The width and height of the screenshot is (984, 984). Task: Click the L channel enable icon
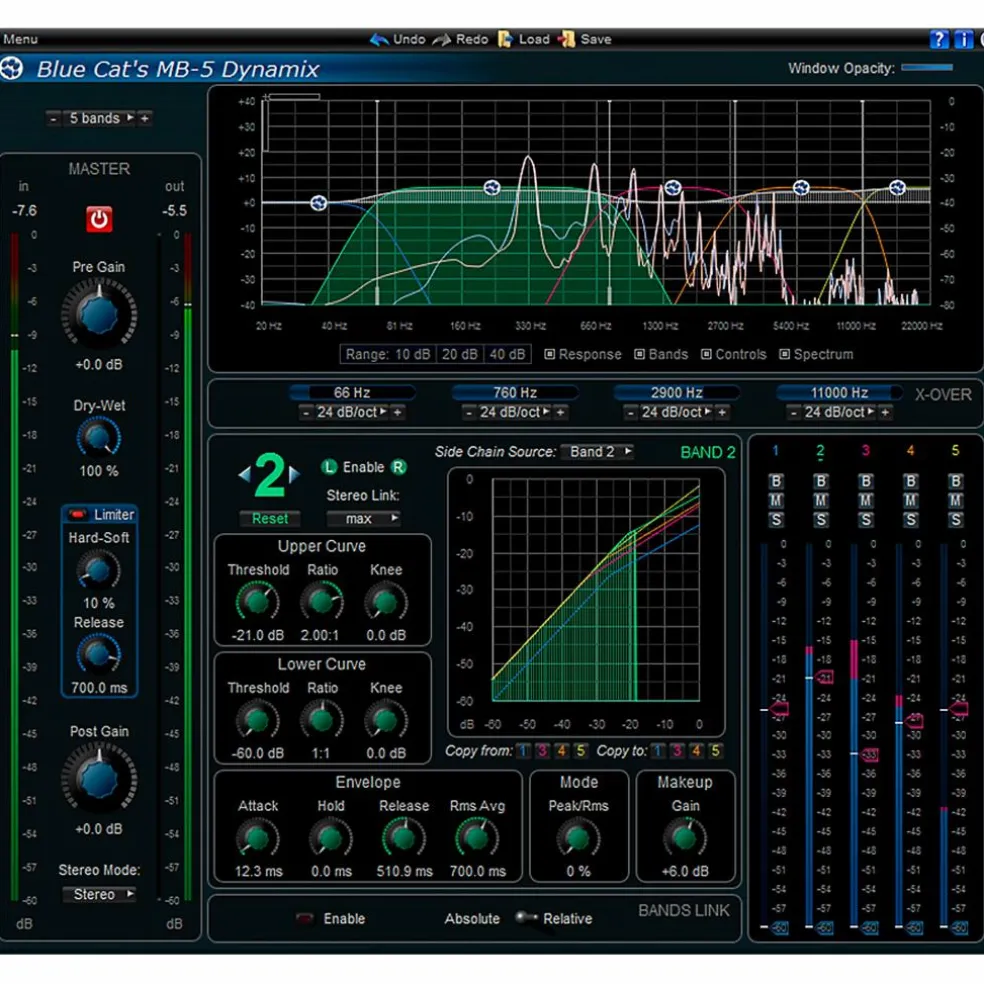[x=329, y=467]
